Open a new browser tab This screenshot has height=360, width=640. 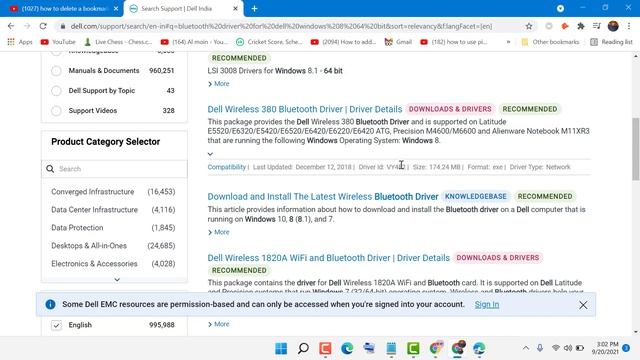click(254, 9)
